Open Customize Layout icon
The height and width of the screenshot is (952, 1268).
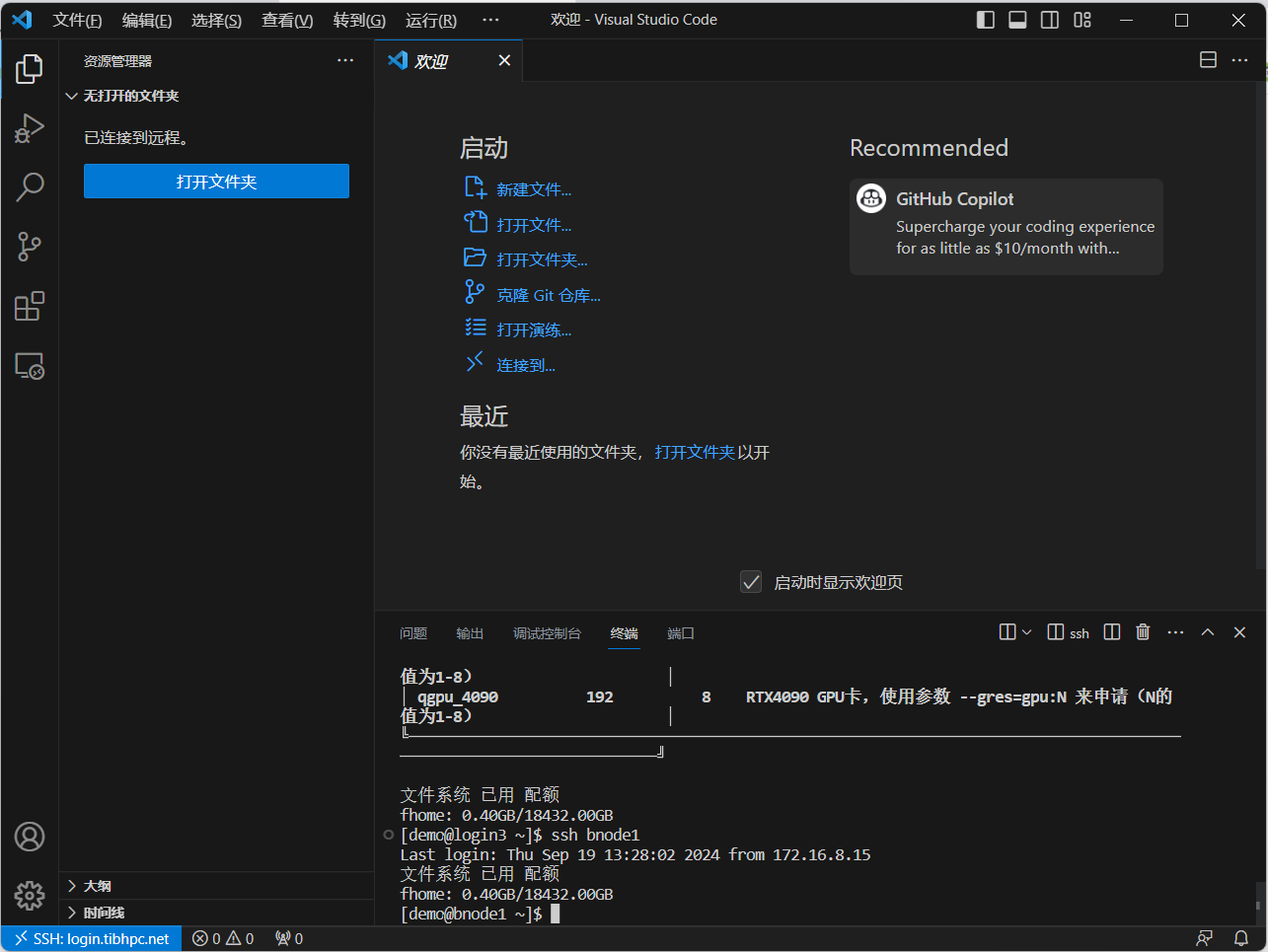tap(1082, 20)
